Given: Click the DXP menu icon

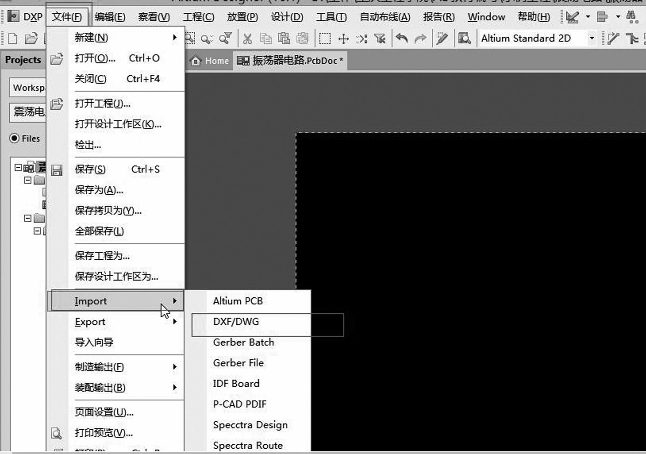Looking at the screenshot, I should tap(13, 16).
